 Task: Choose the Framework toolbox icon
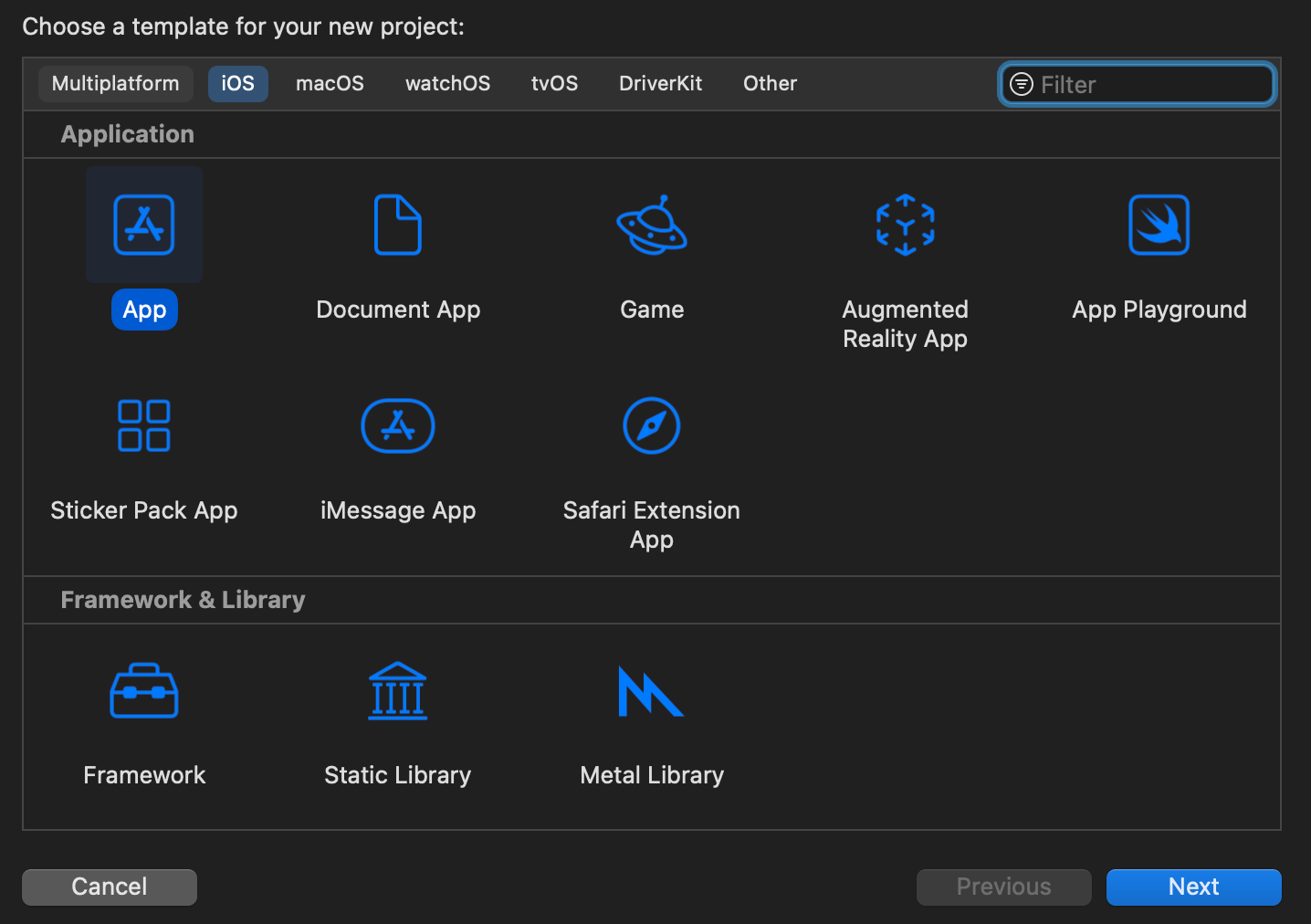[144, 691]
